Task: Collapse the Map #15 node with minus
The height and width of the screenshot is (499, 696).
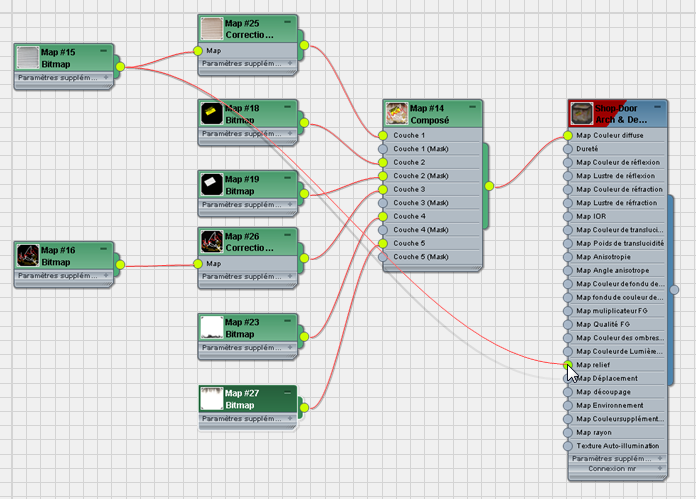Action: [x=103, y=51]
